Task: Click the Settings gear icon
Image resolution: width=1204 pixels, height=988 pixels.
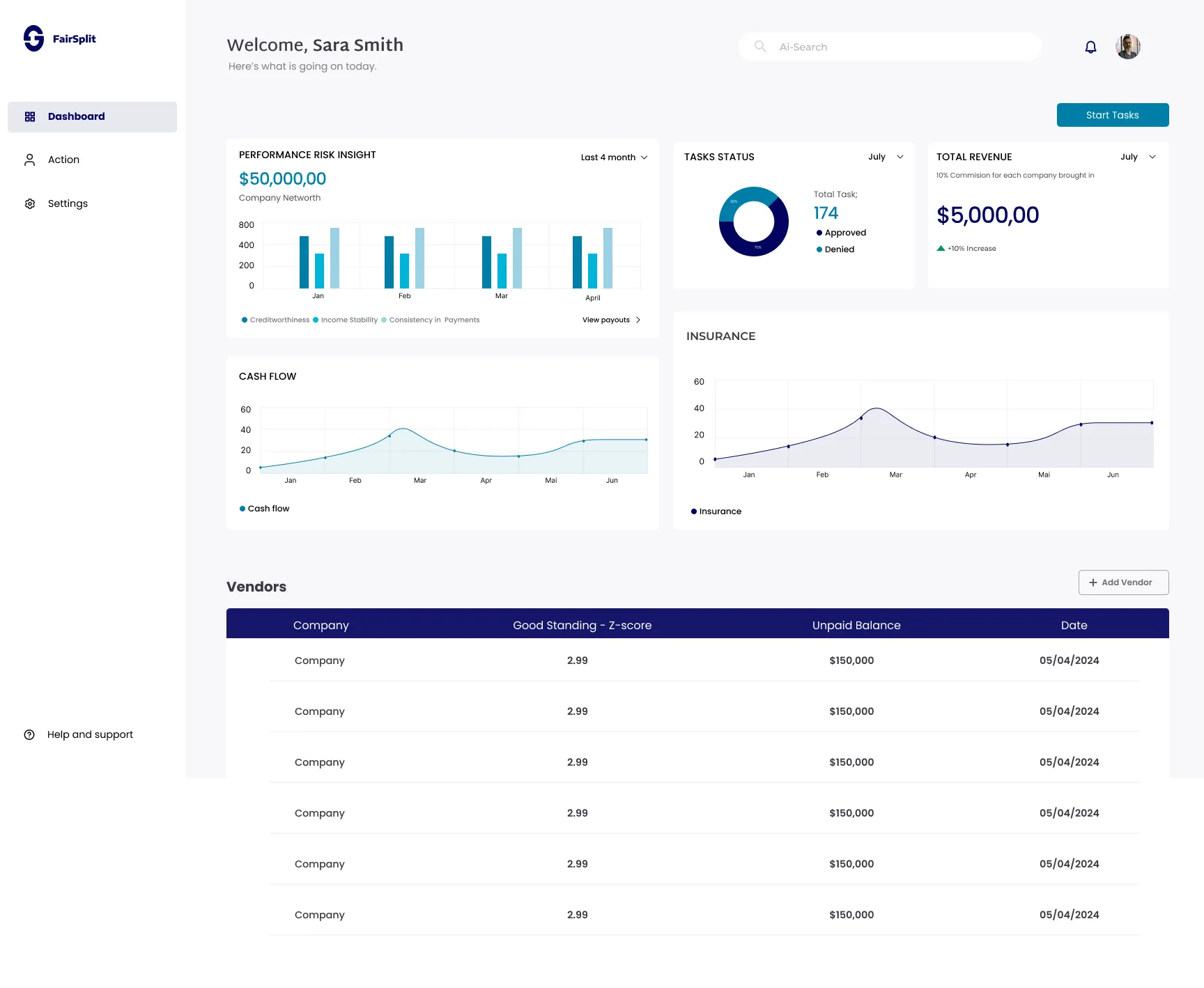Action: tap(30, 204)
